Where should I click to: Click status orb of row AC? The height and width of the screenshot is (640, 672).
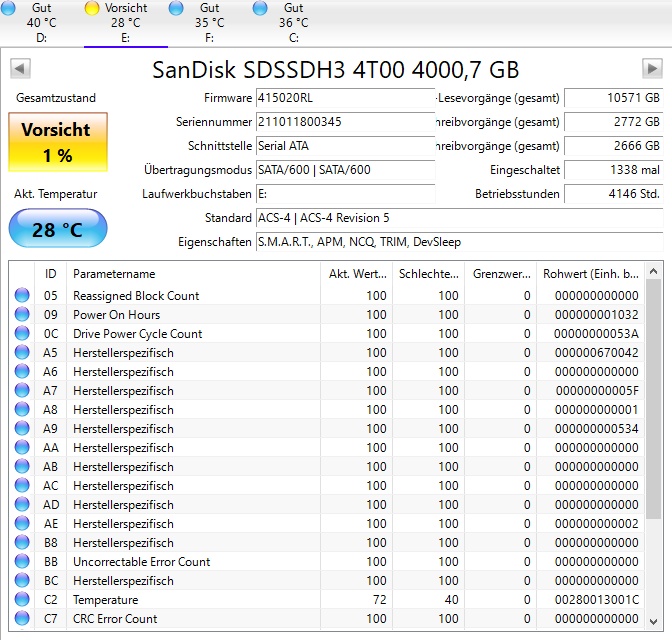(22, 485)
